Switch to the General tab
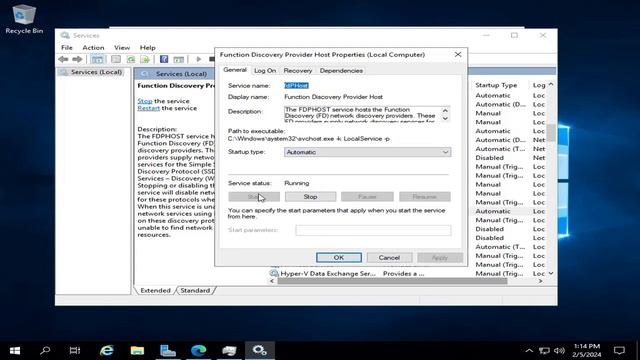Viewport: 640px width, 360px height. click(x=235, y=70)
